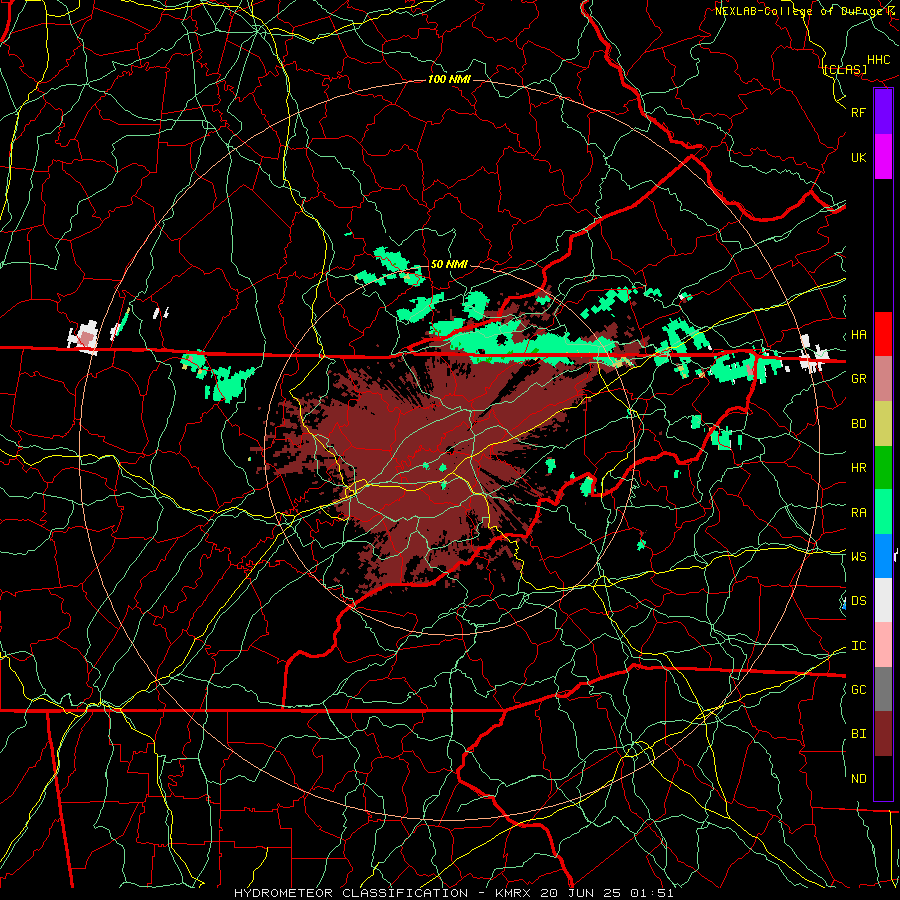Screen dimensions: 900x900
Task: Click the UK magenta legend swatch
Action: (883, 157)
